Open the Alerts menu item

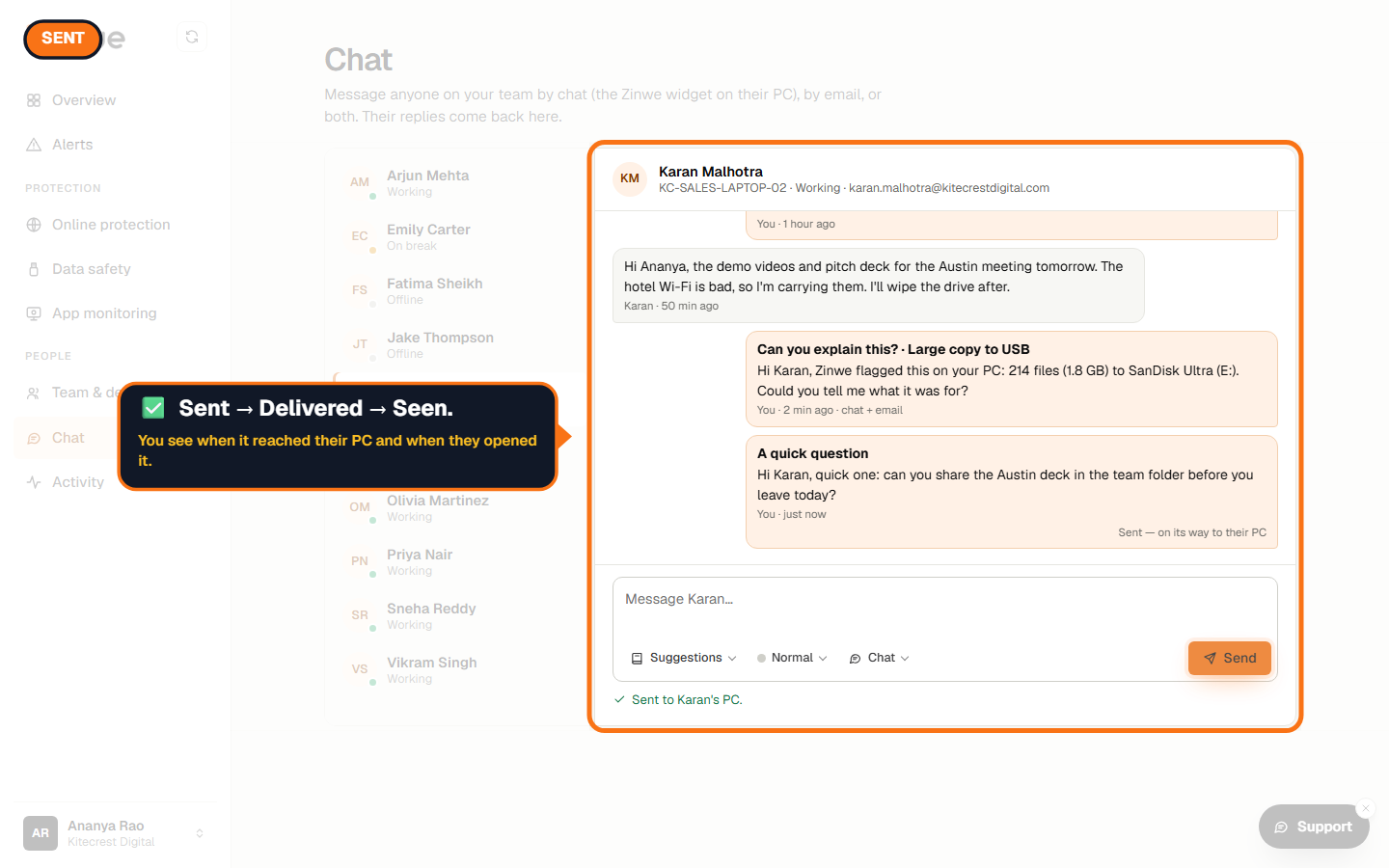point(116,145)
